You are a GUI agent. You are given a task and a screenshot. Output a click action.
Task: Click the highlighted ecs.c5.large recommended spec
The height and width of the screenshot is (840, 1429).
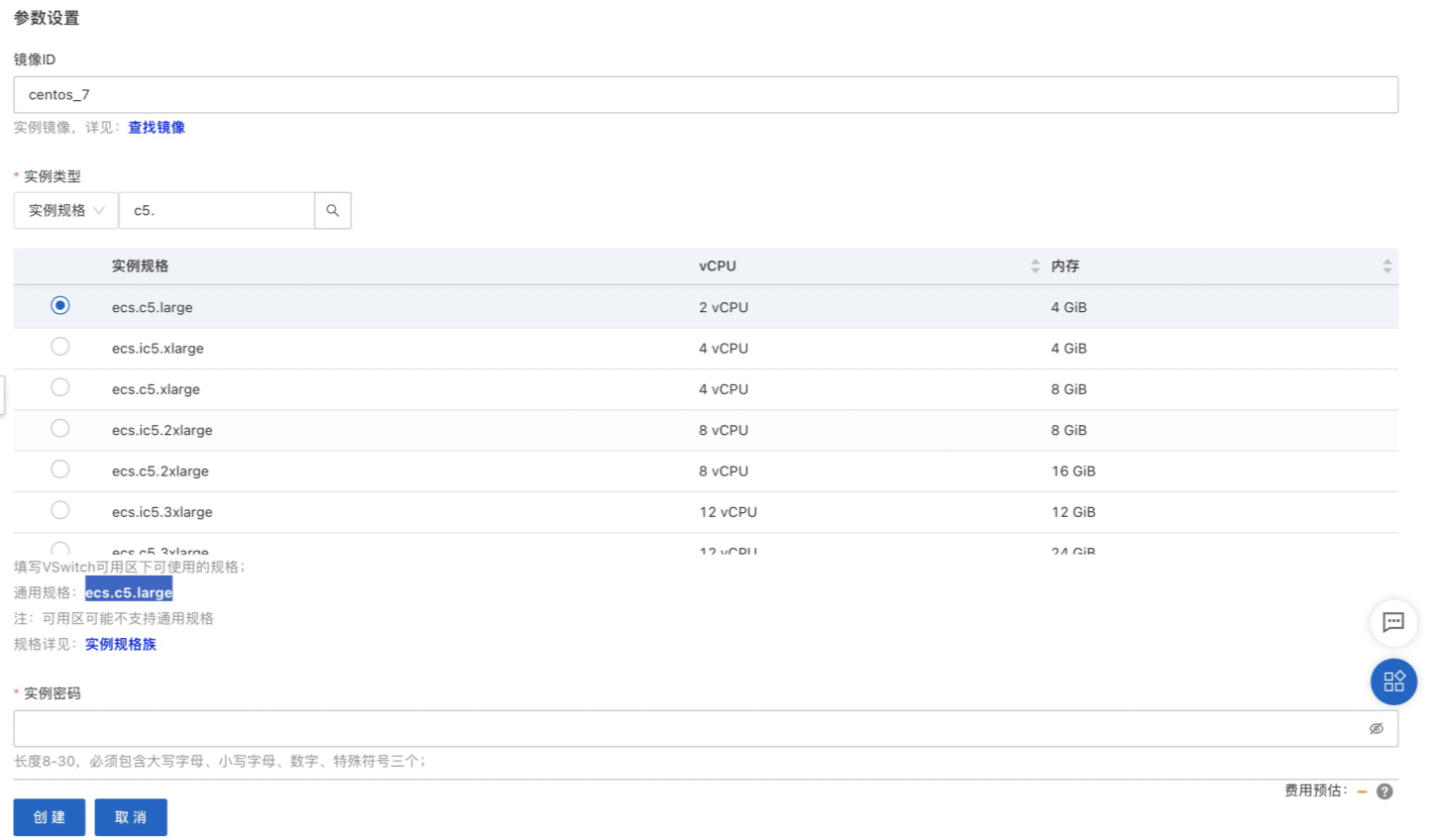coord(129,592)
